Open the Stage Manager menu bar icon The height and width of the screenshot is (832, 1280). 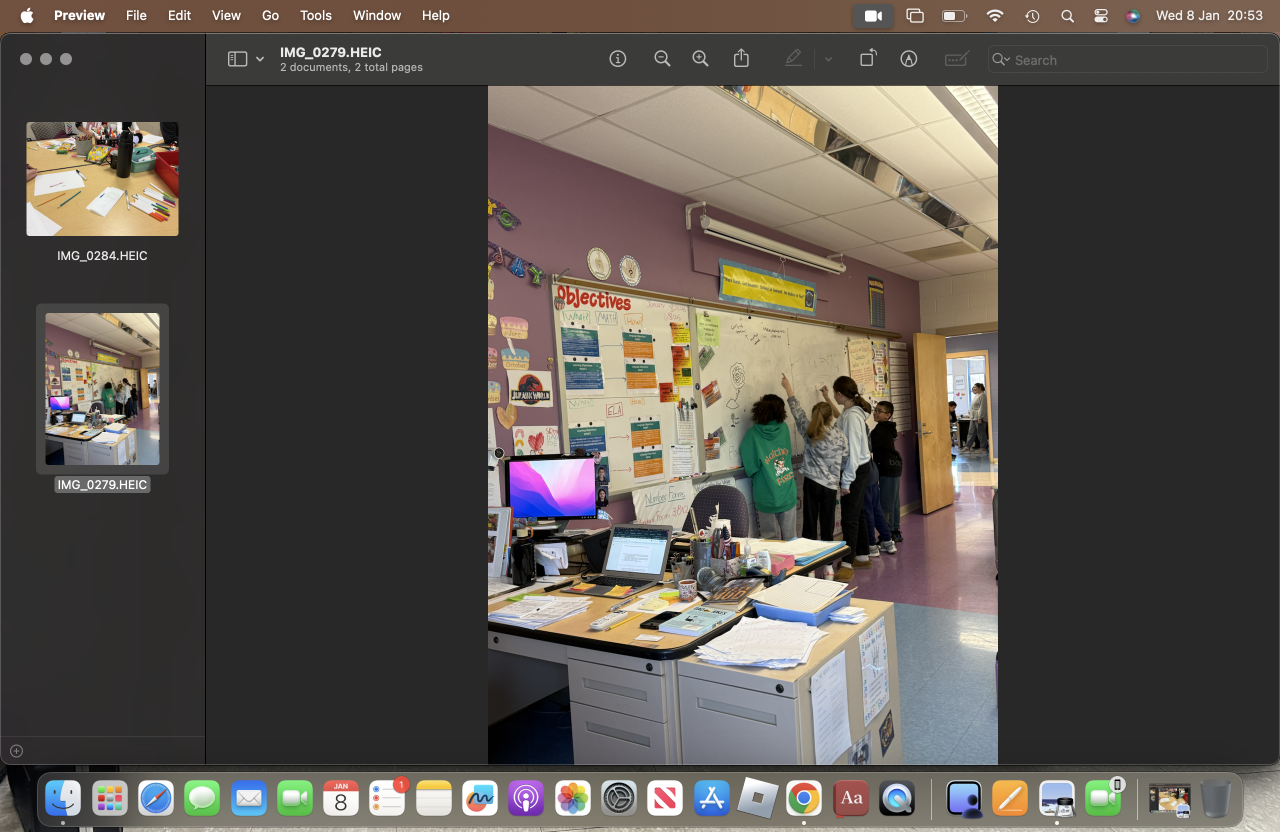click(915, 16)
